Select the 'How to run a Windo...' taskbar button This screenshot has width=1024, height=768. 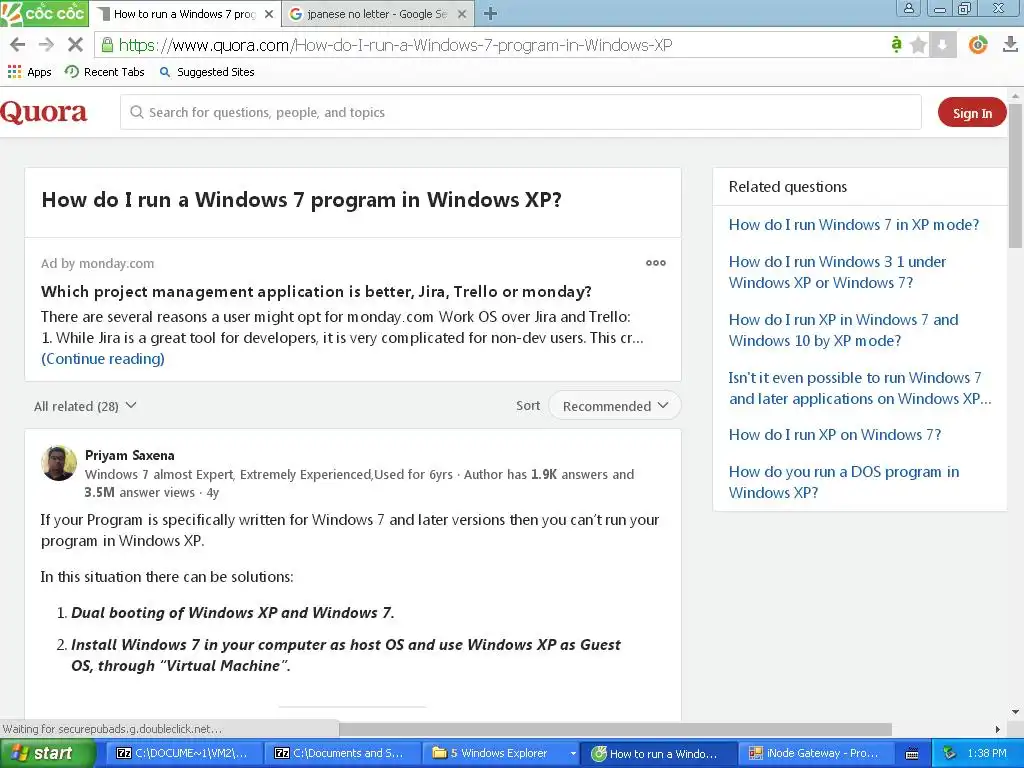[x=659, y=753]
